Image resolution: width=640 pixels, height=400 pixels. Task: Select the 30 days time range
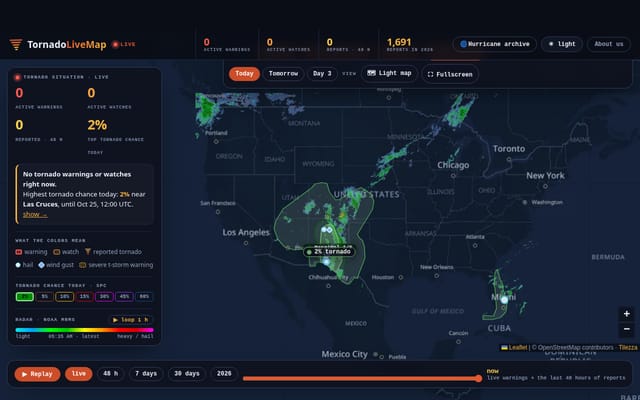coord(187,373)
